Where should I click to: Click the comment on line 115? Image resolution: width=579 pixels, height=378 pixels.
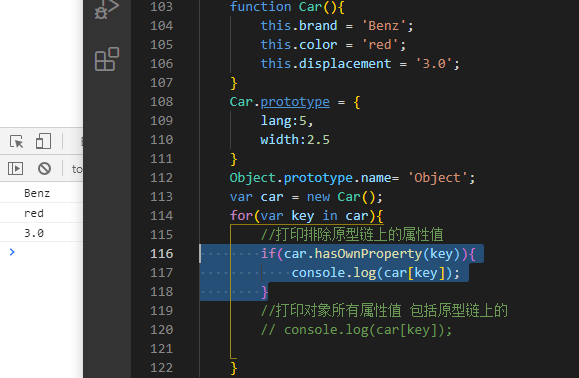point(352,235)
